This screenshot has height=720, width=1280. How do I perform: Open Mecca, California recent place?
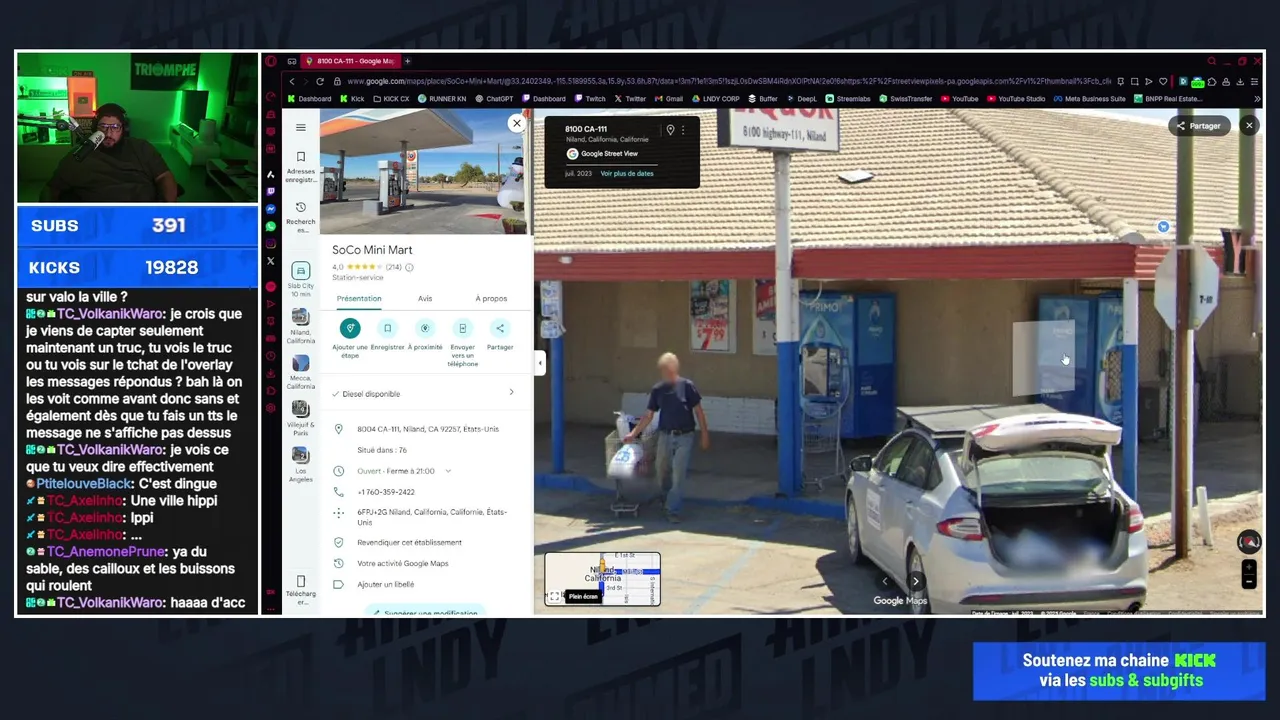tap(300, 373)
